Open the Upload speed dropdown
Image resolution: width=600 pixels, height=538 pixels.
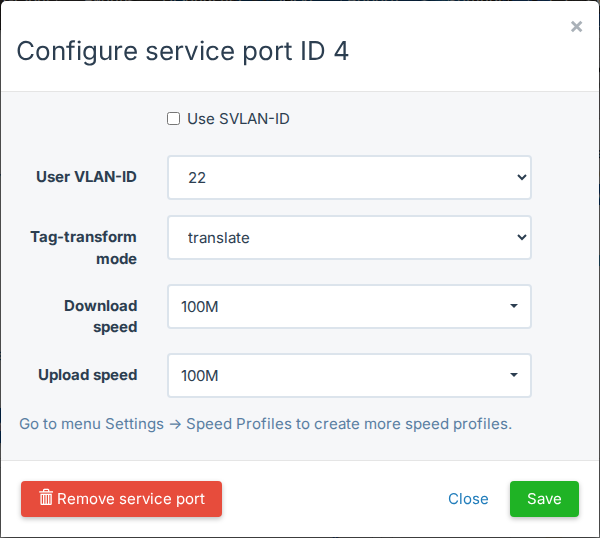point(349,375)
